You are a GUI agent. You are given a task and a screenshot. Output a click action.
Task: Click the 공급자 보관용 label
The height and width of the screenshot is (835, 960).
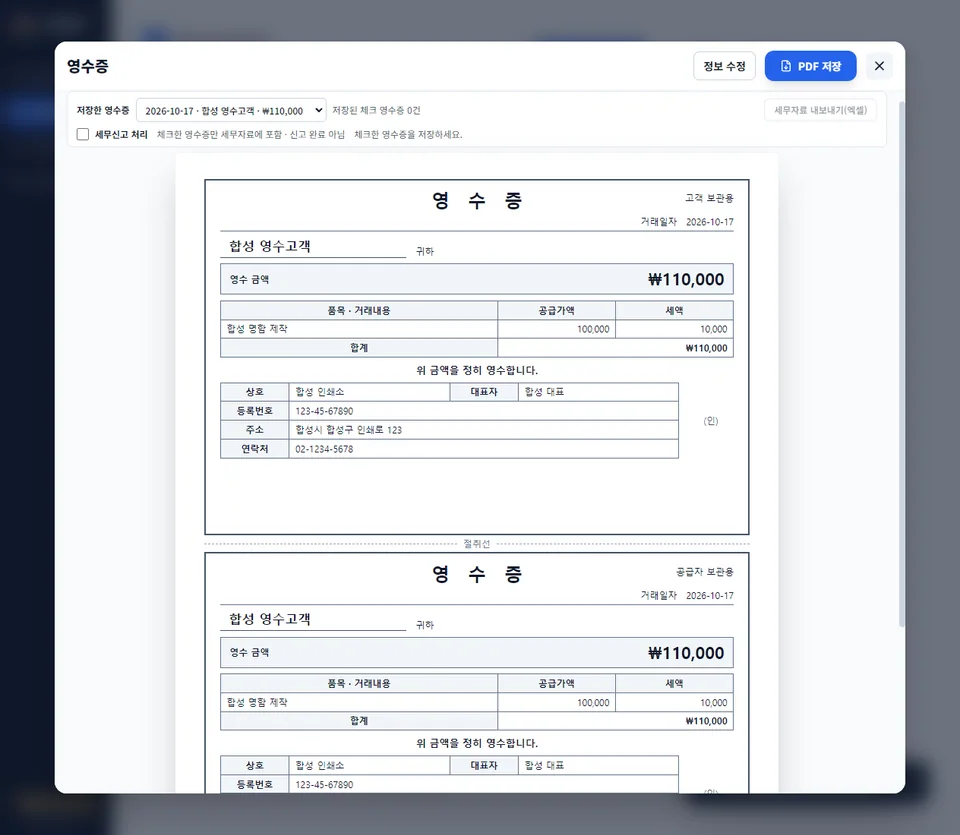click(x=704, y=572)
